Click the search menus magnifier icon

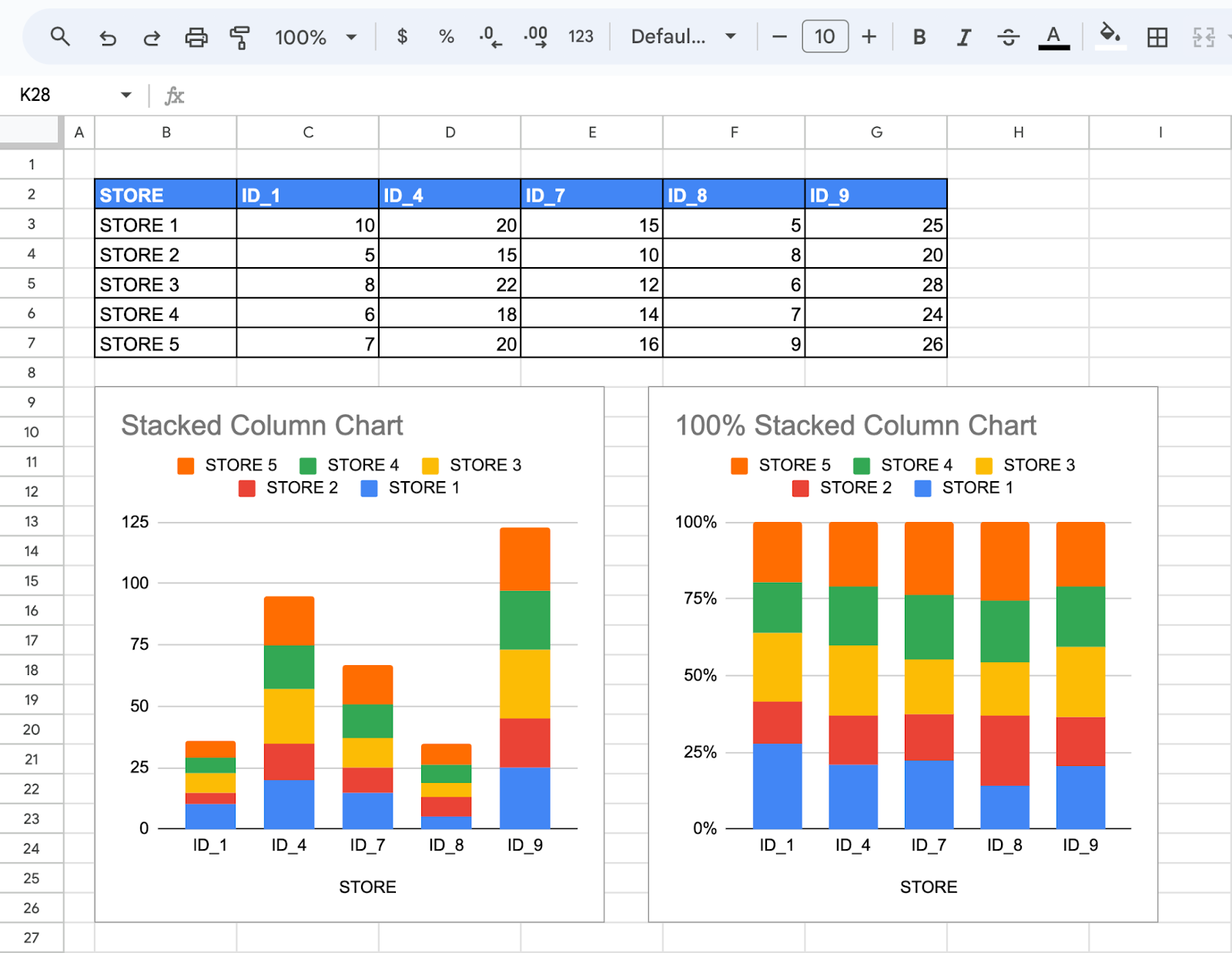coord(60,36)
